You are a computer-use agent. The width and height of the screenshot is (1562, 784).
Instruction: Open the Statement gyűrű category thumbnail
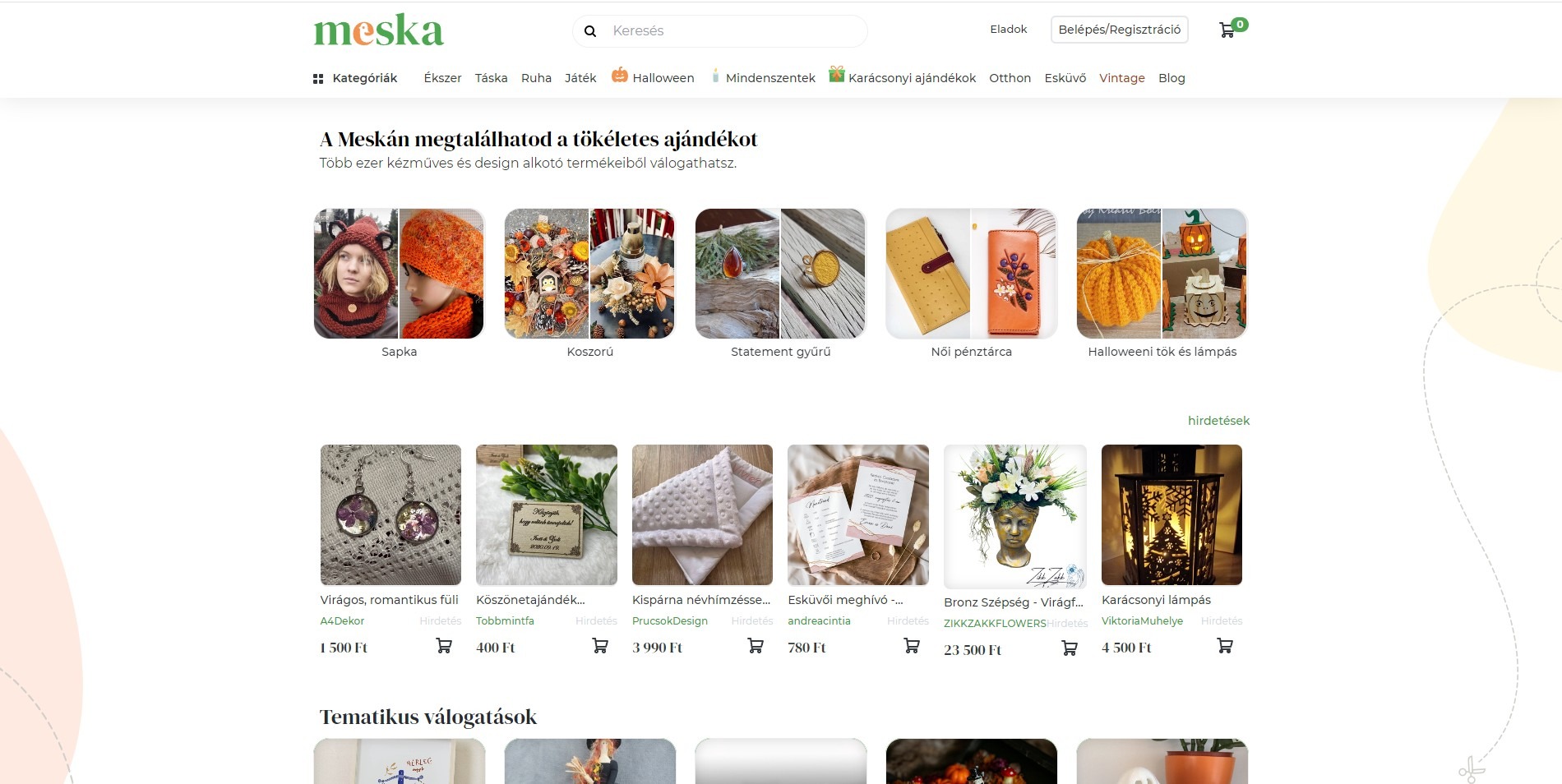pyautogui.click(x=781, y=274)
